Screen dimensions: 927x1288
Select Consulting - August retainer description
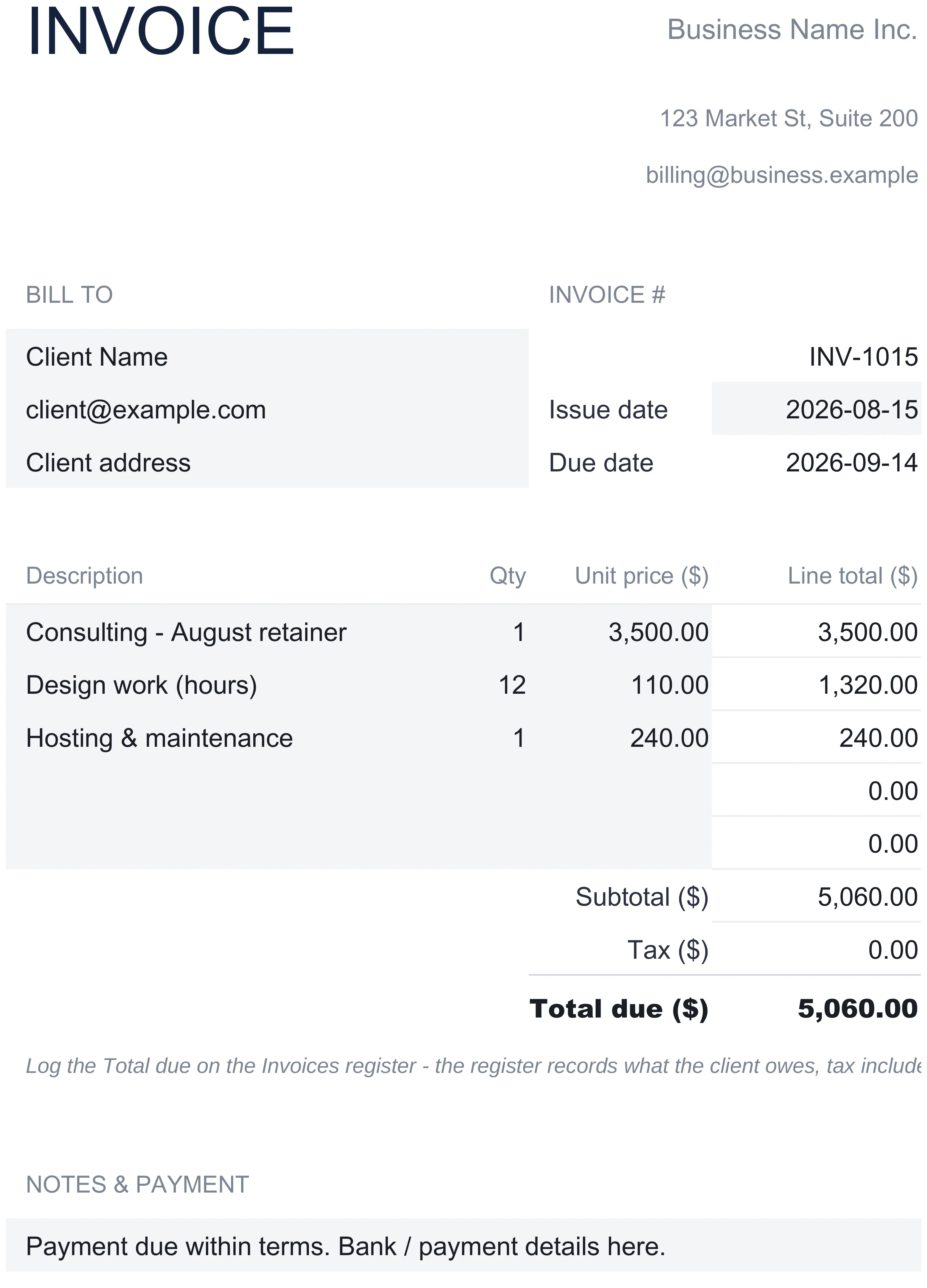(186, 632)
